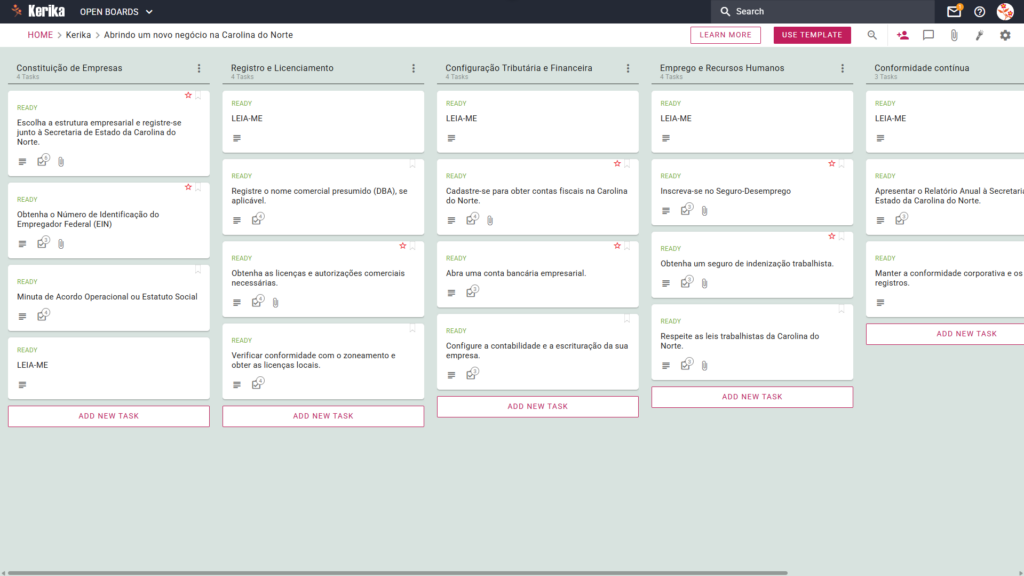The width and height of the screenshot is (1024, 576).
Task: Toggle star on Obtenha o Número EIN card
Action: 188,187
